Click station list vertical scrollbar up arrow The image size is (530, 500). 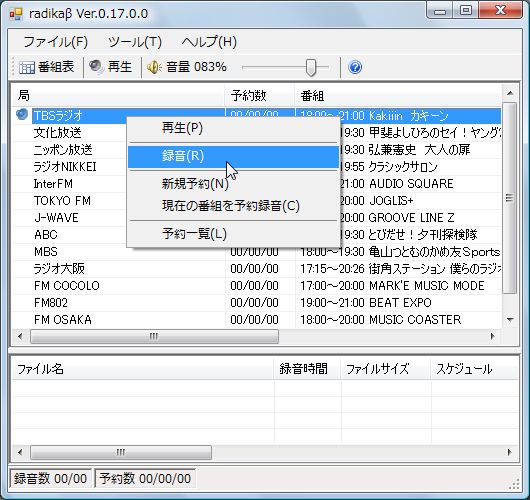(x=510, y=93)
